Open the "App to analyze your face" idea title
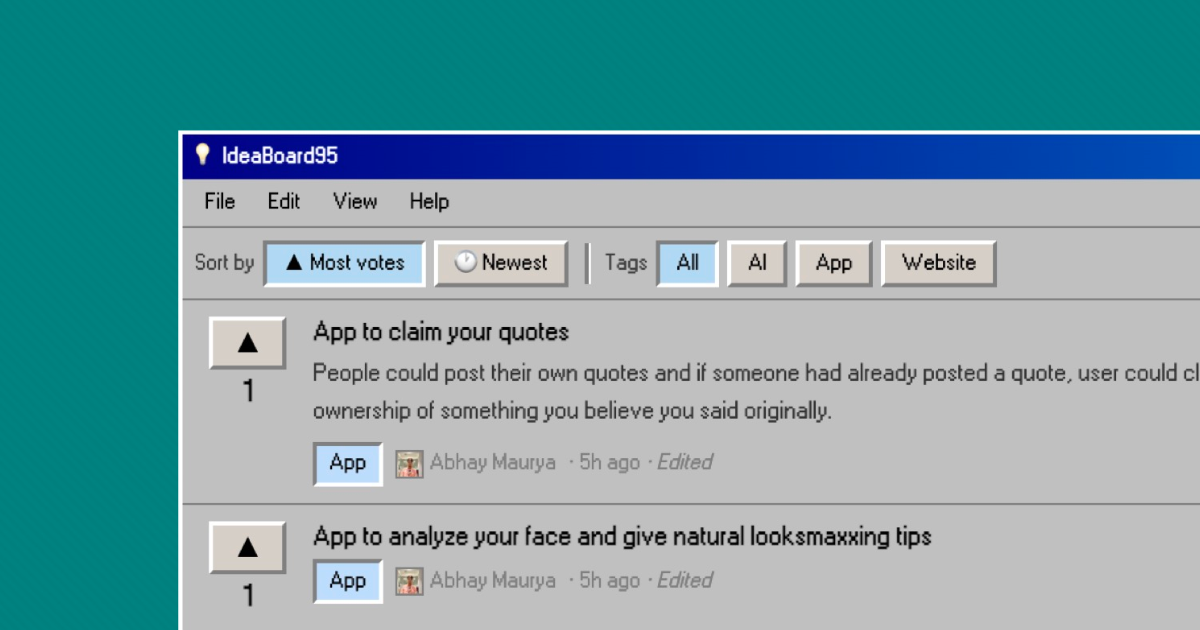Screen dimensions: 1200x630 pos(622,536)
